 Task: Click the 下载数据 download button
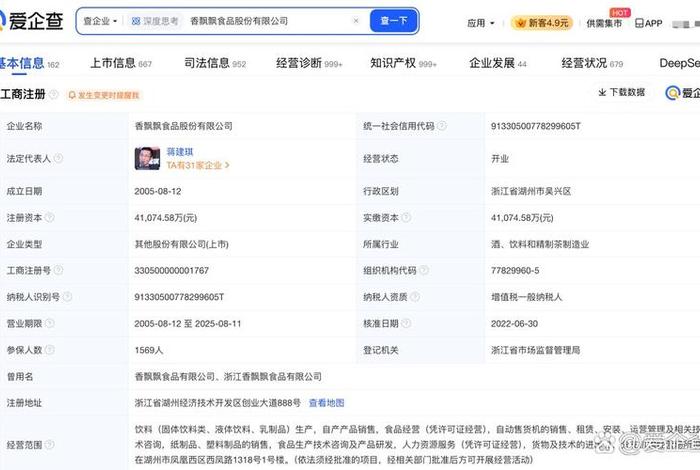click(621, 92)
